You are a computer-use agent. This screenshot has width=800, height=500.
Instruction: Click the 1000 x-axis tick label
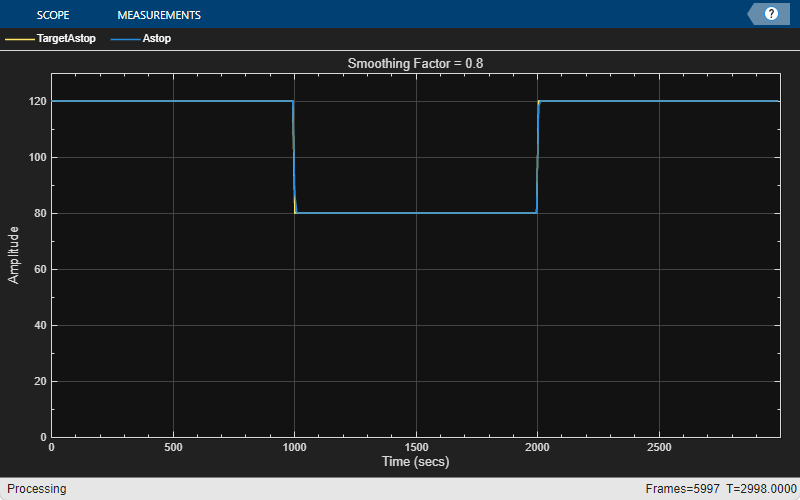(294, 447)
